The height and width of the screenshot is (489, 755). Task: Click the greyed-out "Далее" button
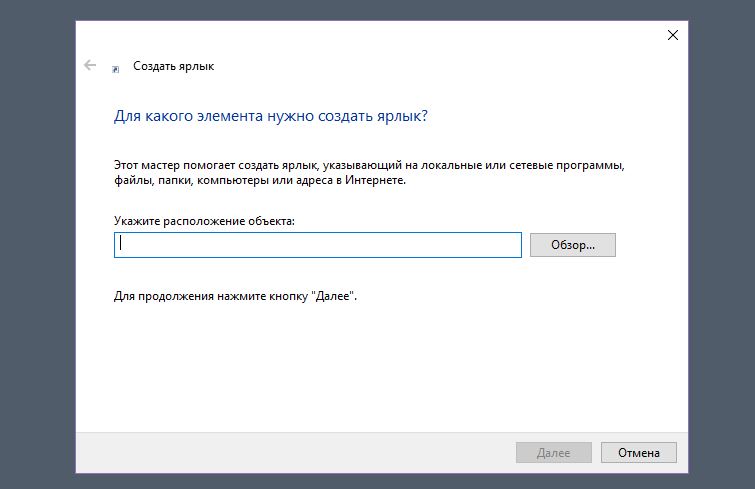[x=554, y=452]
